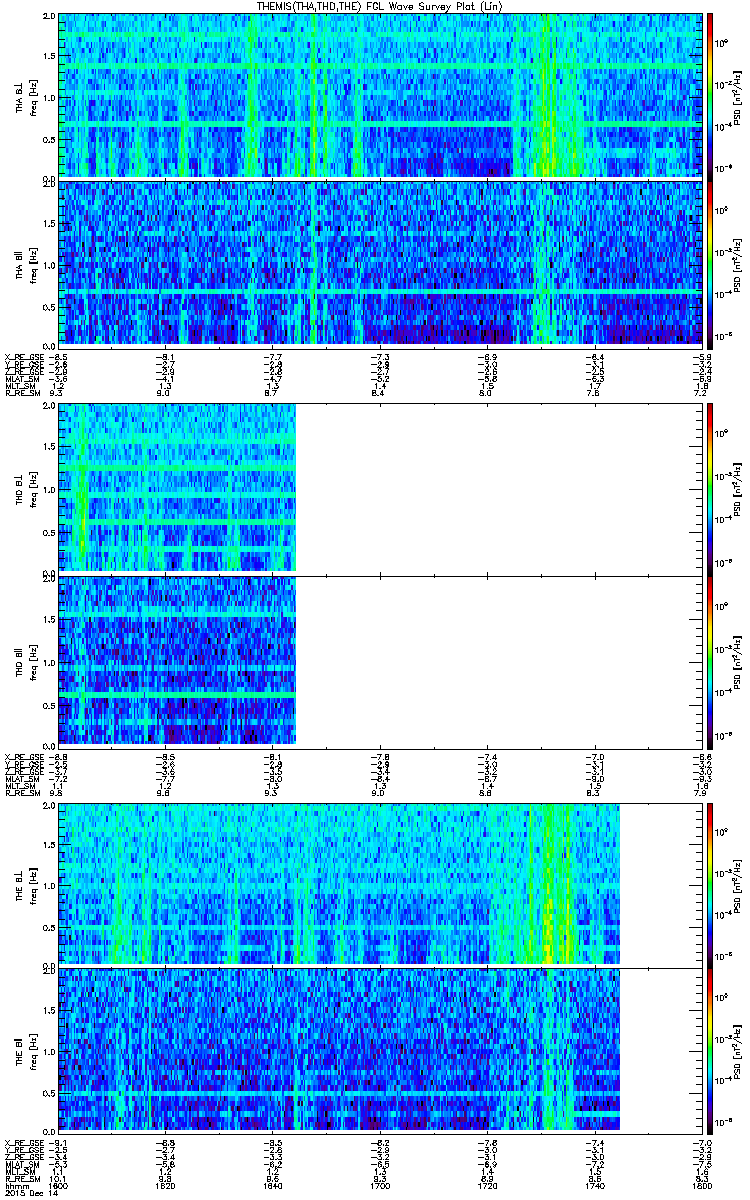Screen dimensions: 750x1200
Task: Click the PSD color bar beside the THA top panel
Action: click(x=711, y=96)
